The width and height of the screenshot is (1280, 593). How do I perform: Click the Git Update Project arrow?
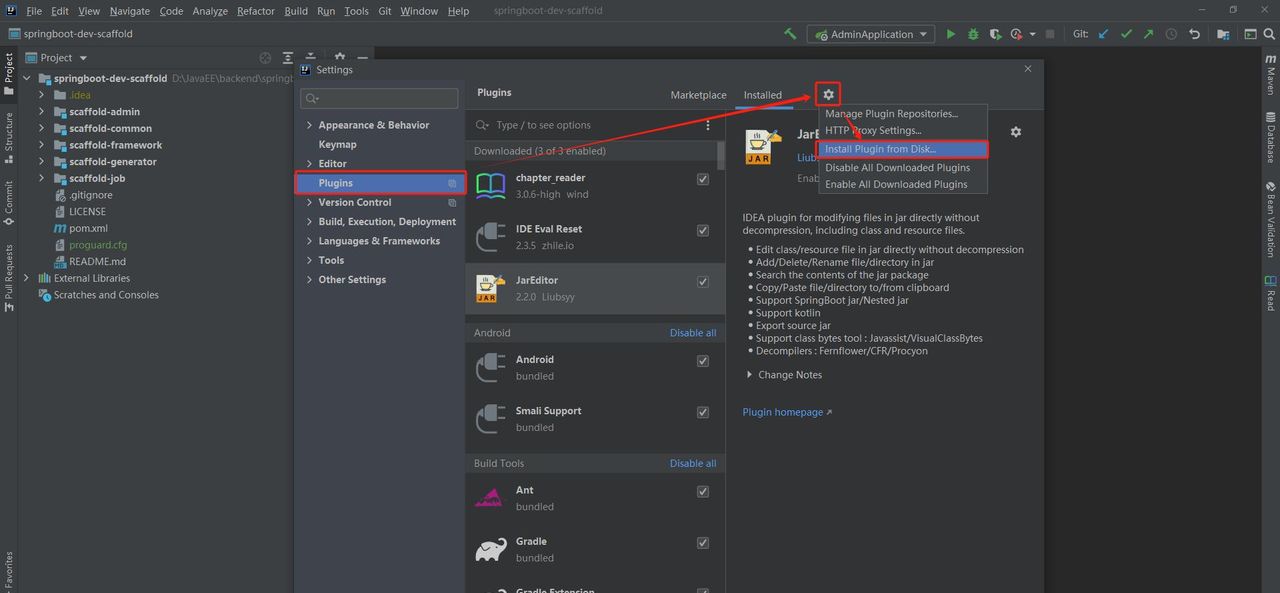1104,34
